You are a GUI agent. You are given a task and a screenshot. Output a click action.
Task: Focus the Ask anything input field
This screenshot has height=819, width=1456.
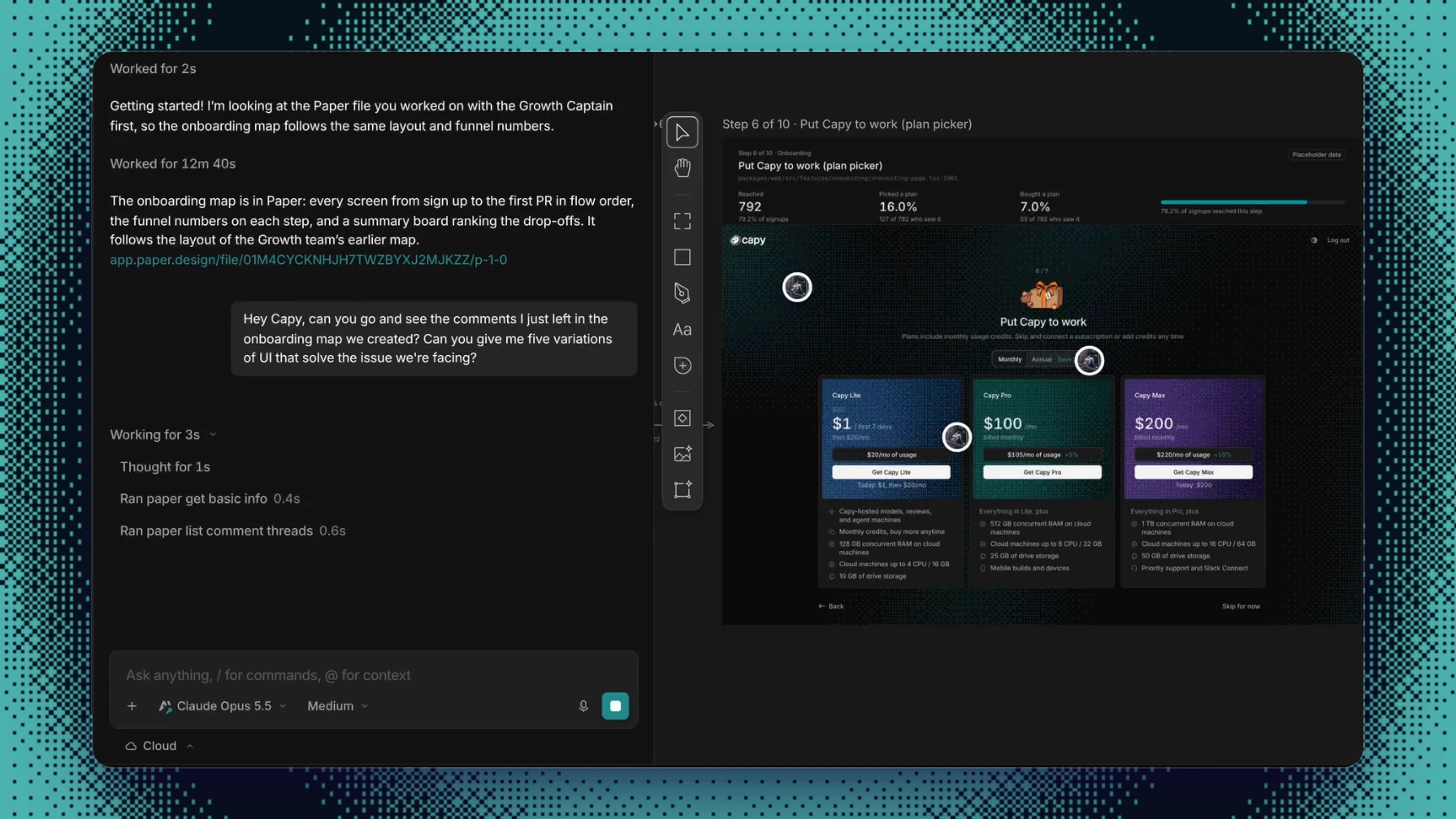pos(374,675)
